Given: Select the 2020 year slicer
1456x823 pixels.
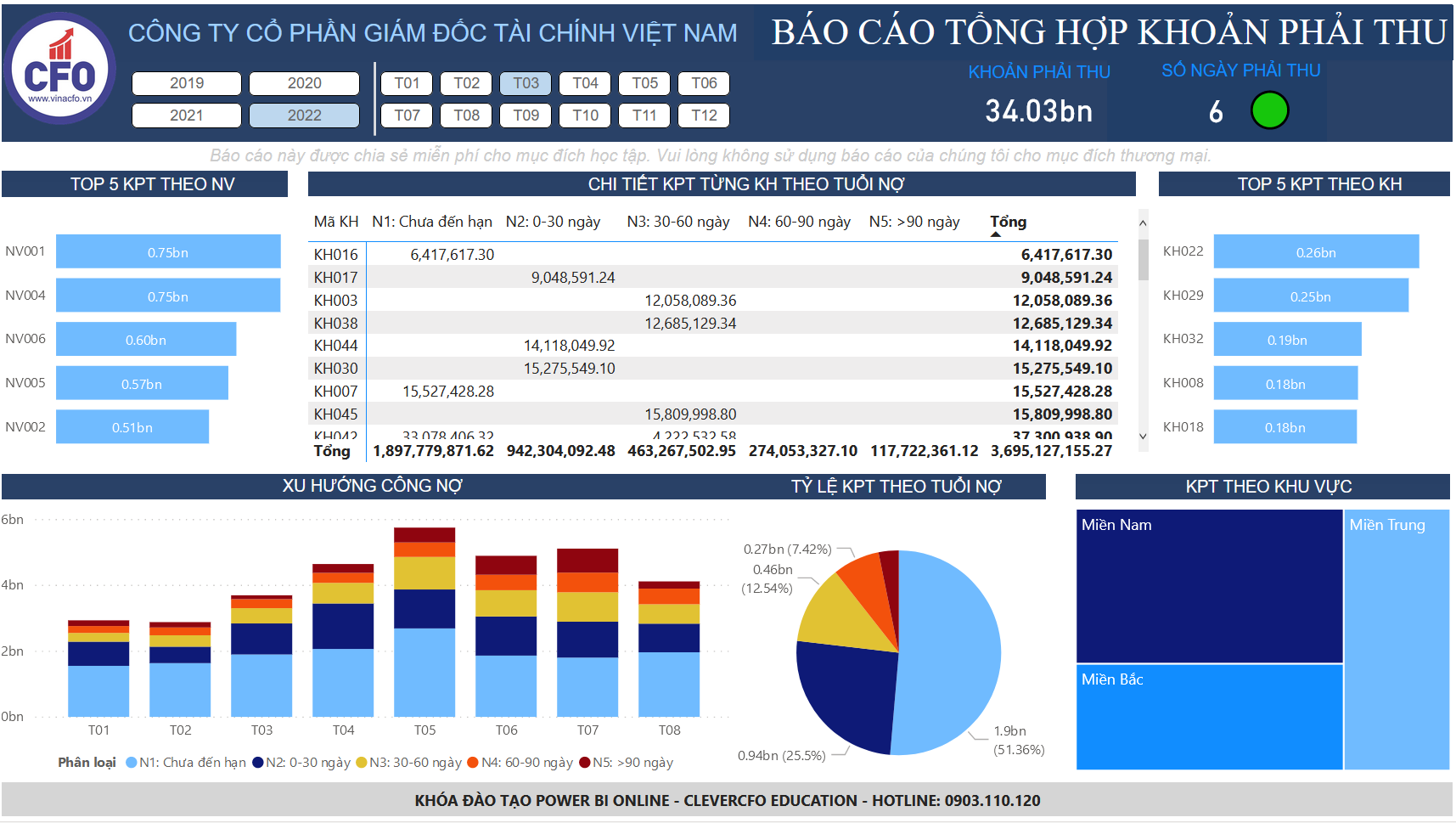Looking at the screenshot, I should (304, 83).
